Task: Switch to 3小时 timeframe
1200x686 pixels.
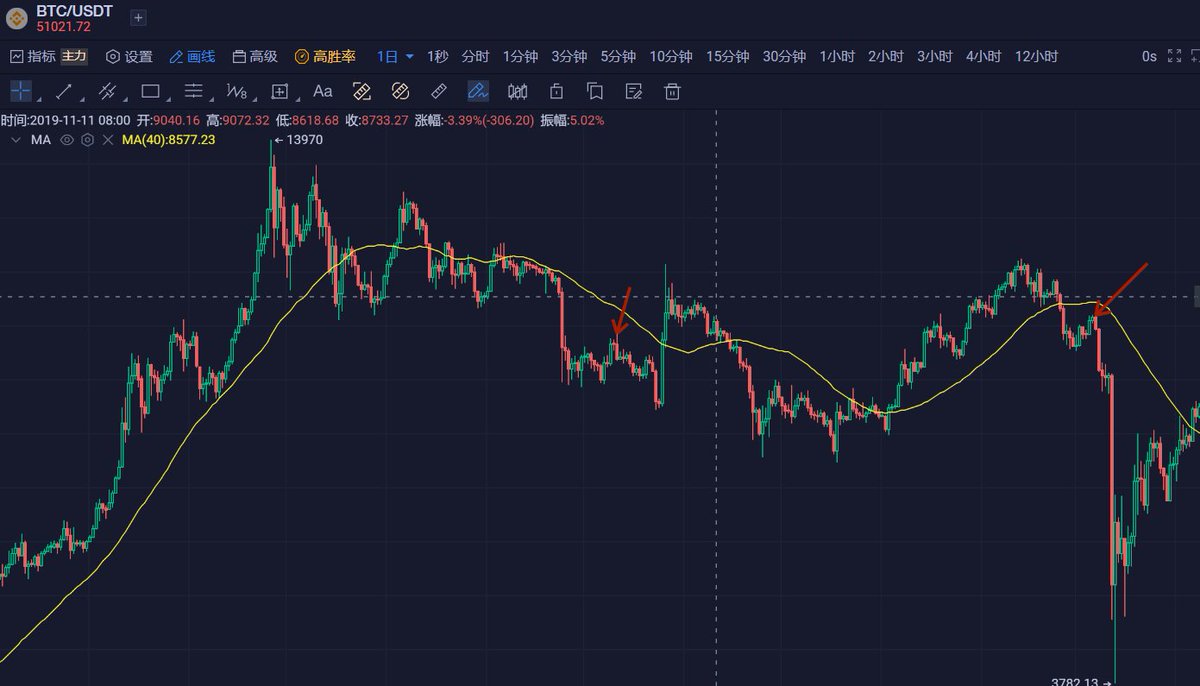Action: click(x=935, y=57)
